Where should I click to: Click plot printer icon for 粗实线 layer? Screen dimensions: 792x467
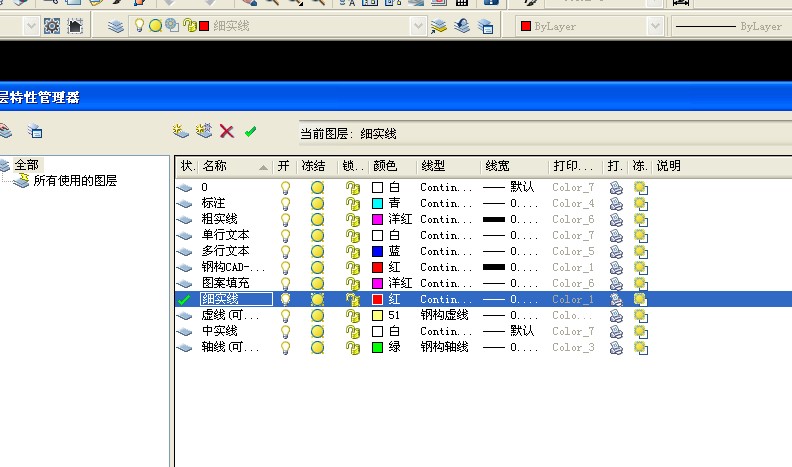coord(616,220)
